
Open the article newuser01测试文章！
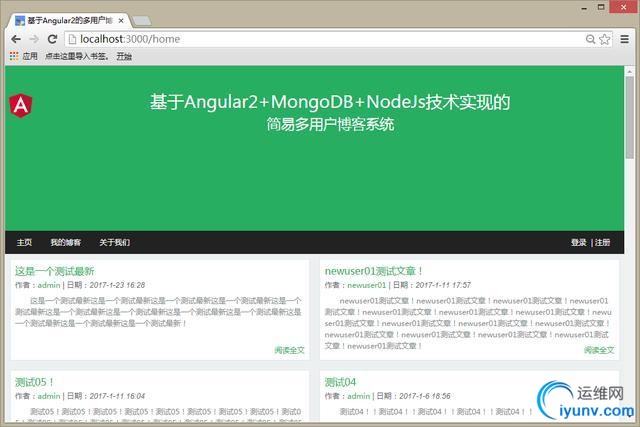(x=374, y=271)
